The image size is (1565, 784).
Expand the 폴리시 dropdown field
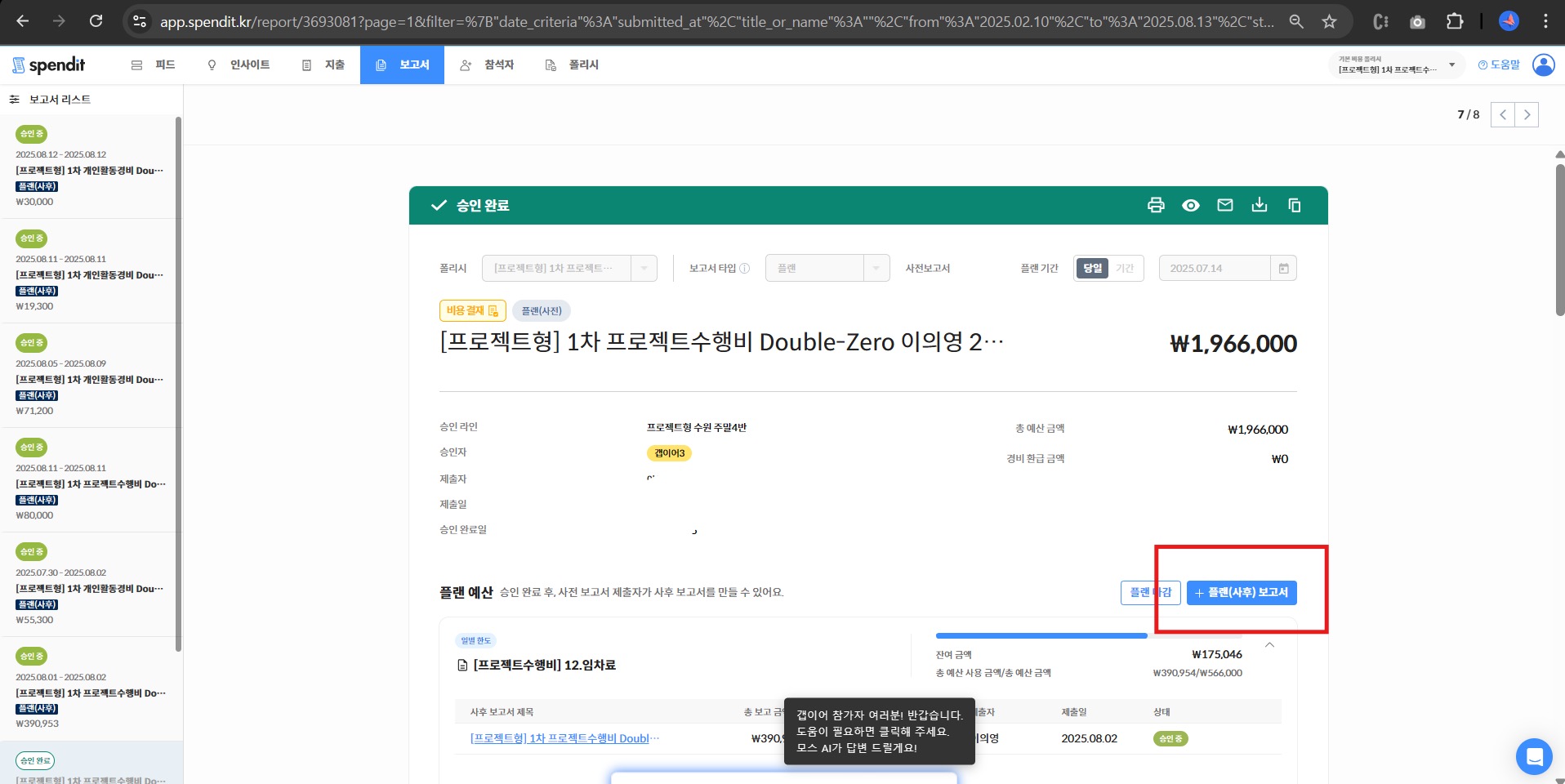569,268
